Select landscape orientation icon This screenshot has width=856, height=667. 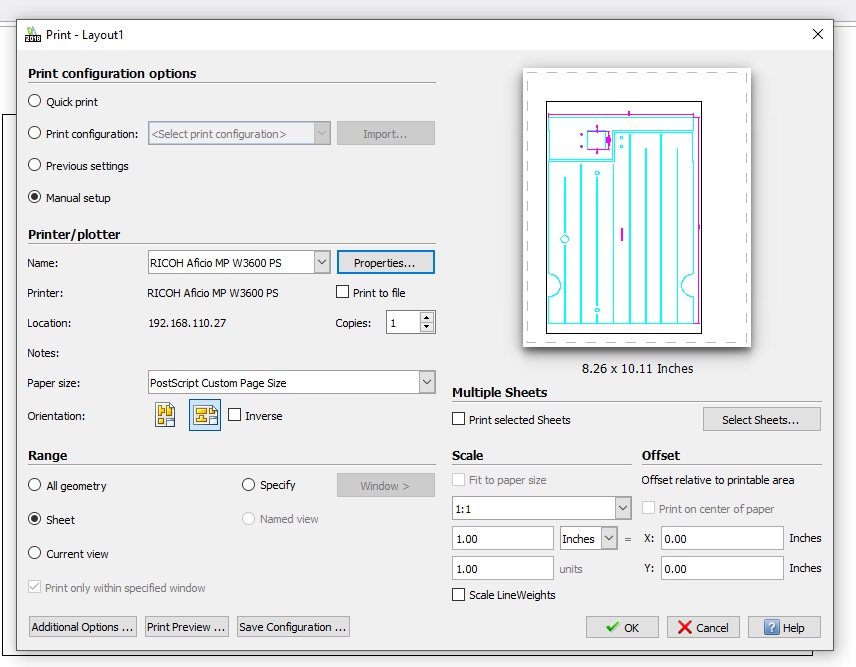[x=205, y=415]
